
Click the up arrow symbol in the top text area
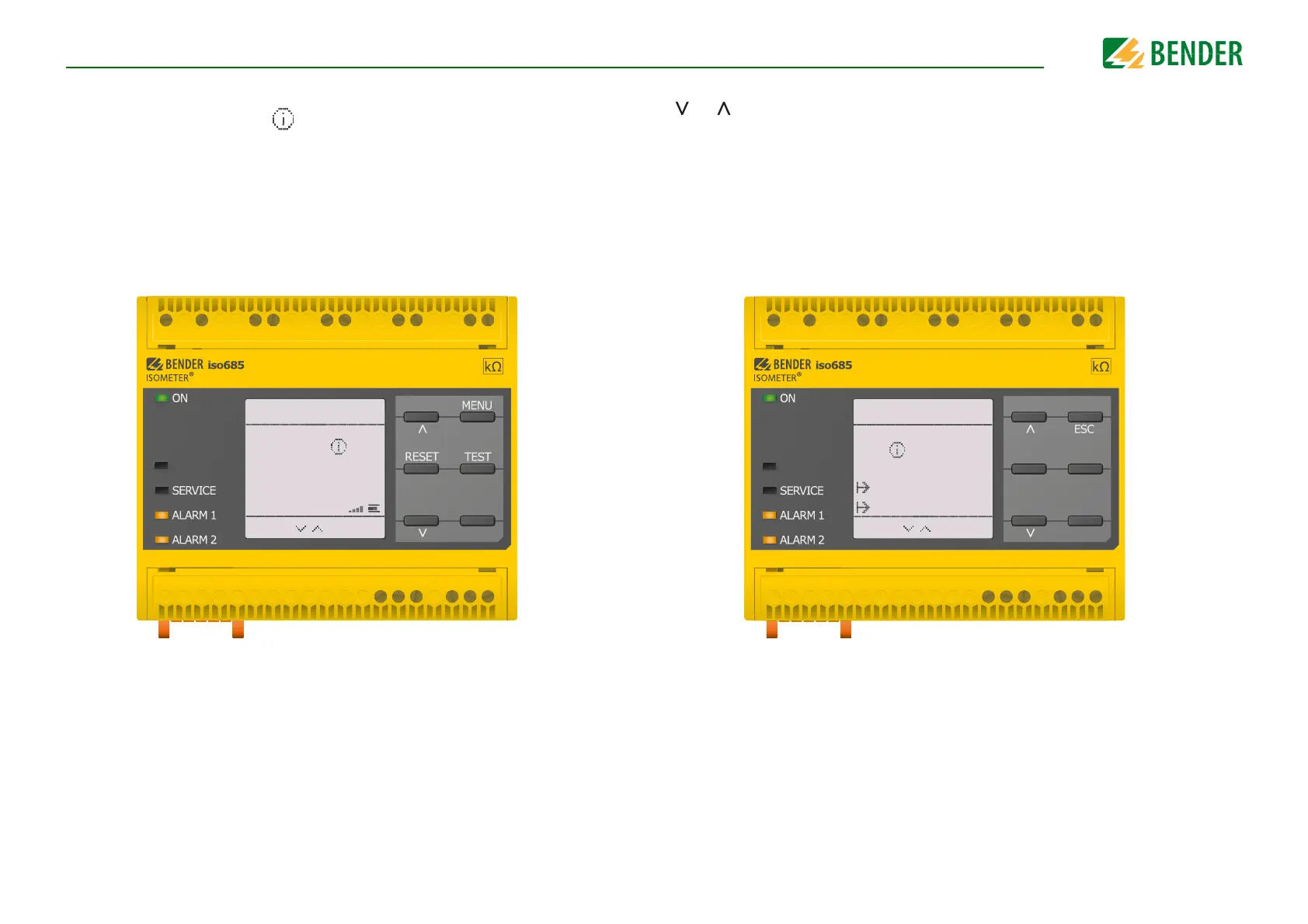(x=724, y=109)
